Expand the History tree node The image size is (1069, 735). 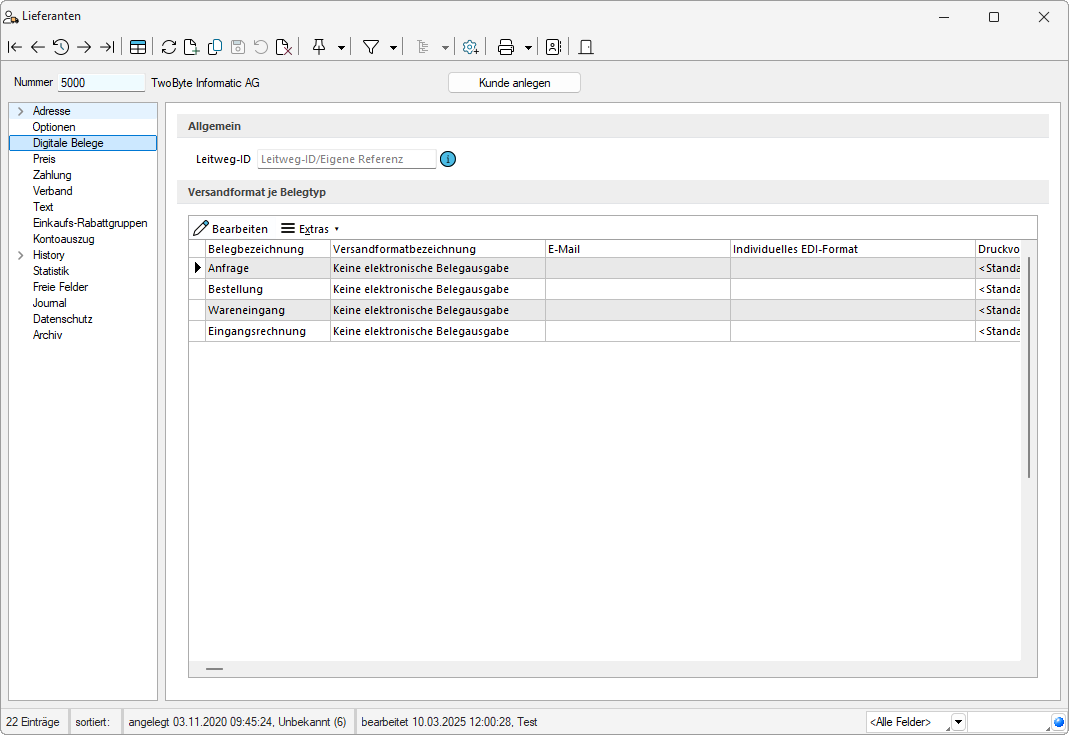click(20, 255)
